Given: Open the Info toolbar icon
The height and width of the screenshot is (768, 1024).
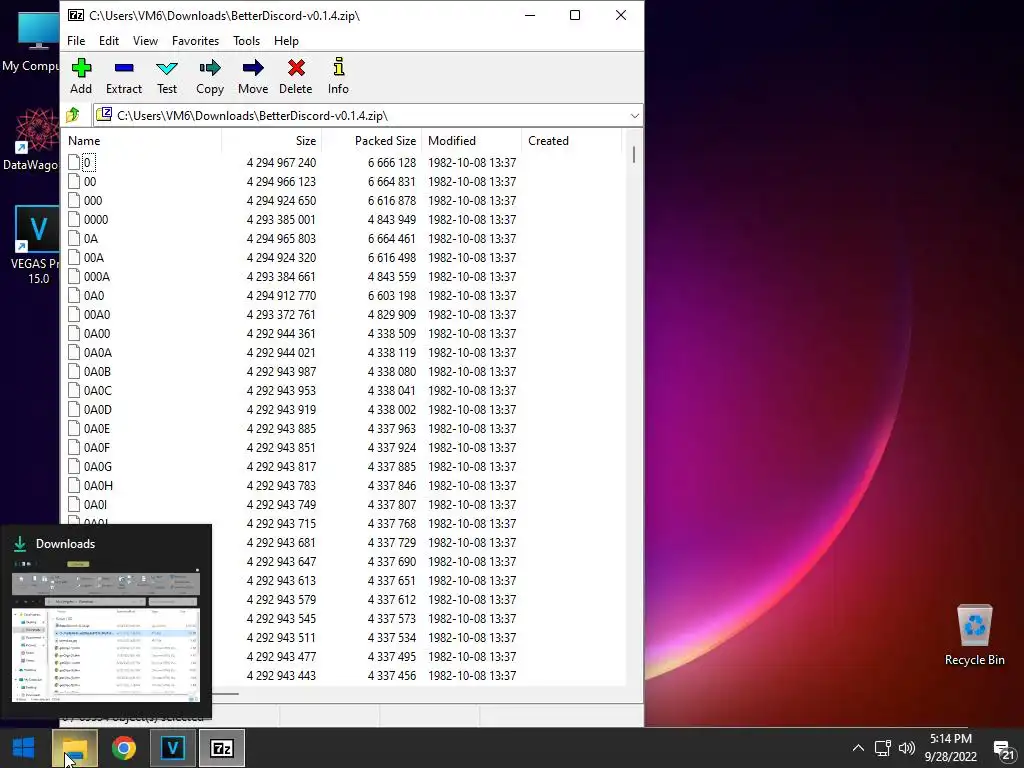Looking at the screenshot, I should [338, 76].
